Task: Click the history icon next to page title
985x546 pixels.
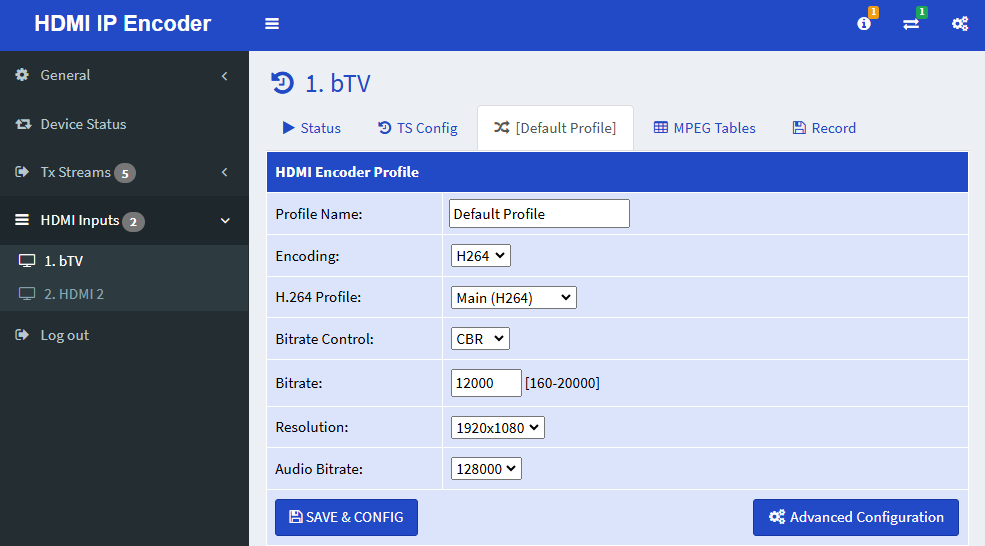Action: tap(283, 82)
